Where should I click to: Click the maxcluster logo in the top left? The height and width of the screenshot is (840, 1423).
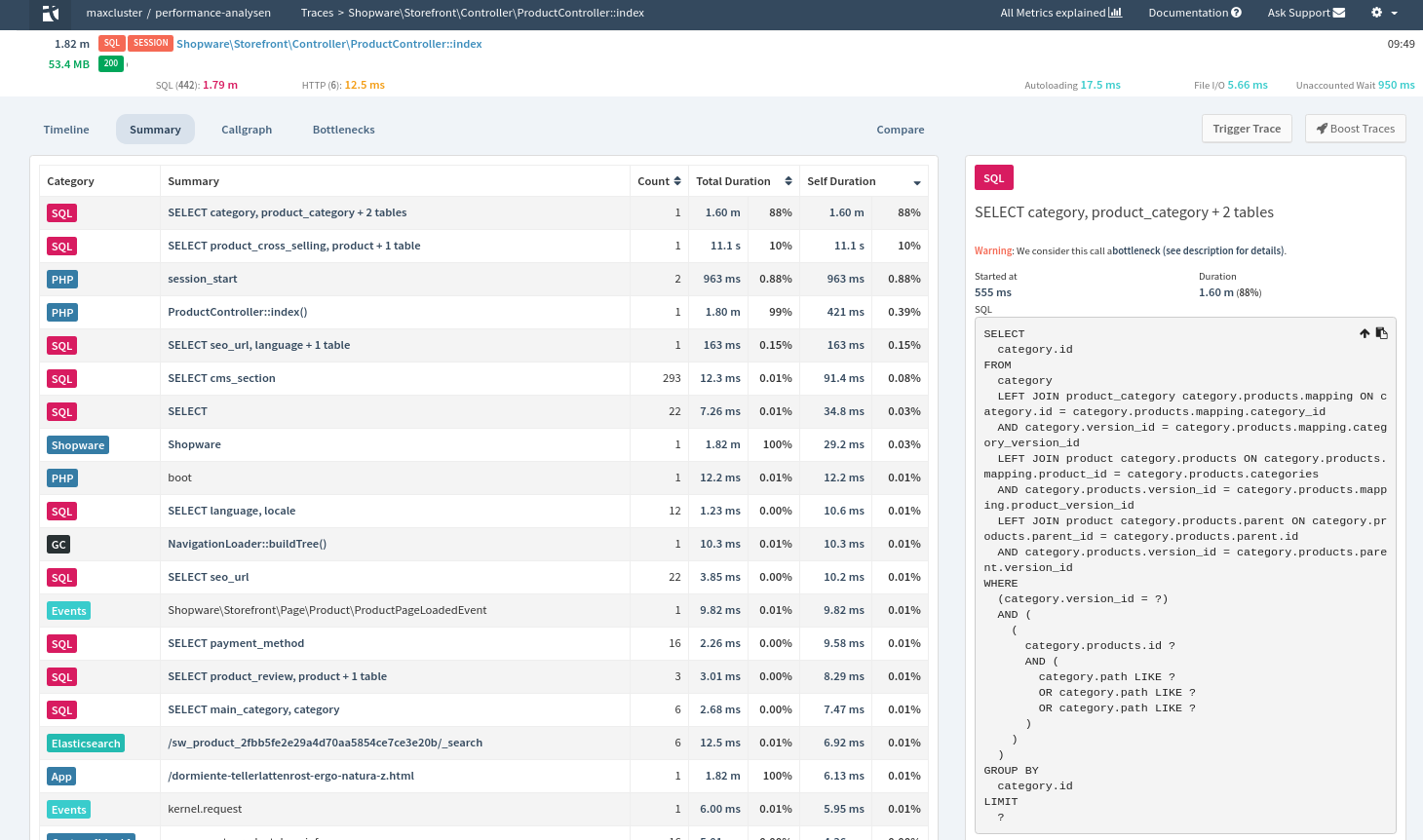50,14
